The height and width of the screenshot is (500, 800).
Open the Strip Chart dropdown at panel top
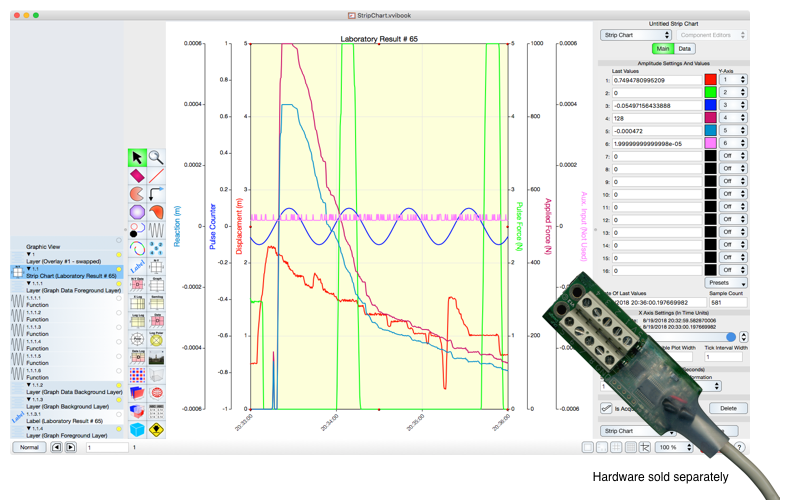pos(636,35)
